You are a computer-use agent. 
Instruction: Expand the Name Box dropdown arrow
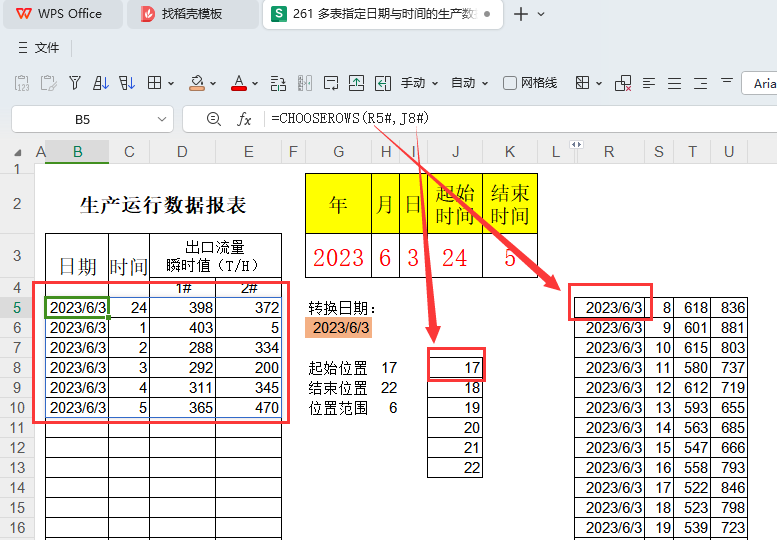(162, 119)
